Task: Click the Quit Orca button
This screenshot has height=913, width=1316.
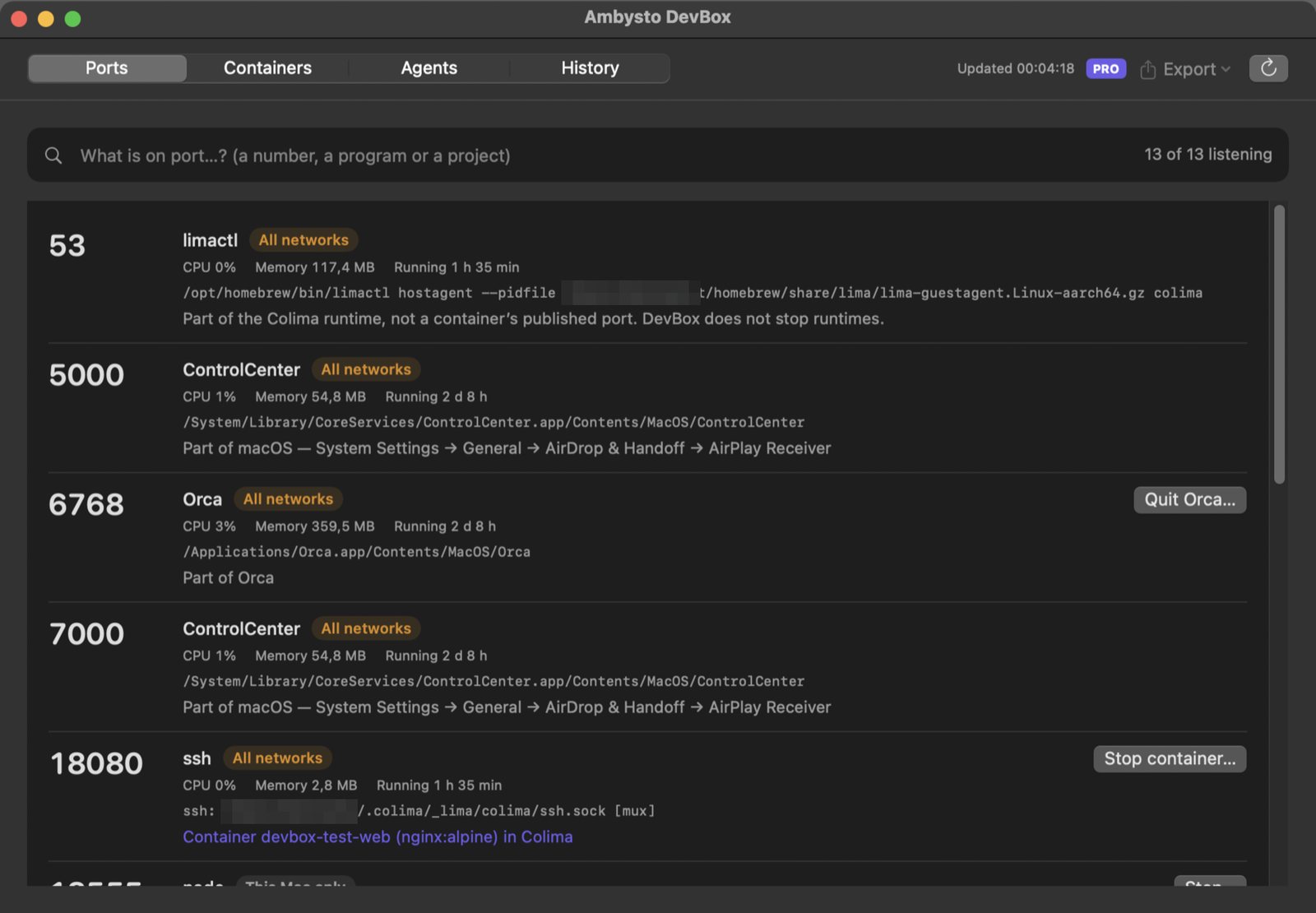Action: [1189, 499]
